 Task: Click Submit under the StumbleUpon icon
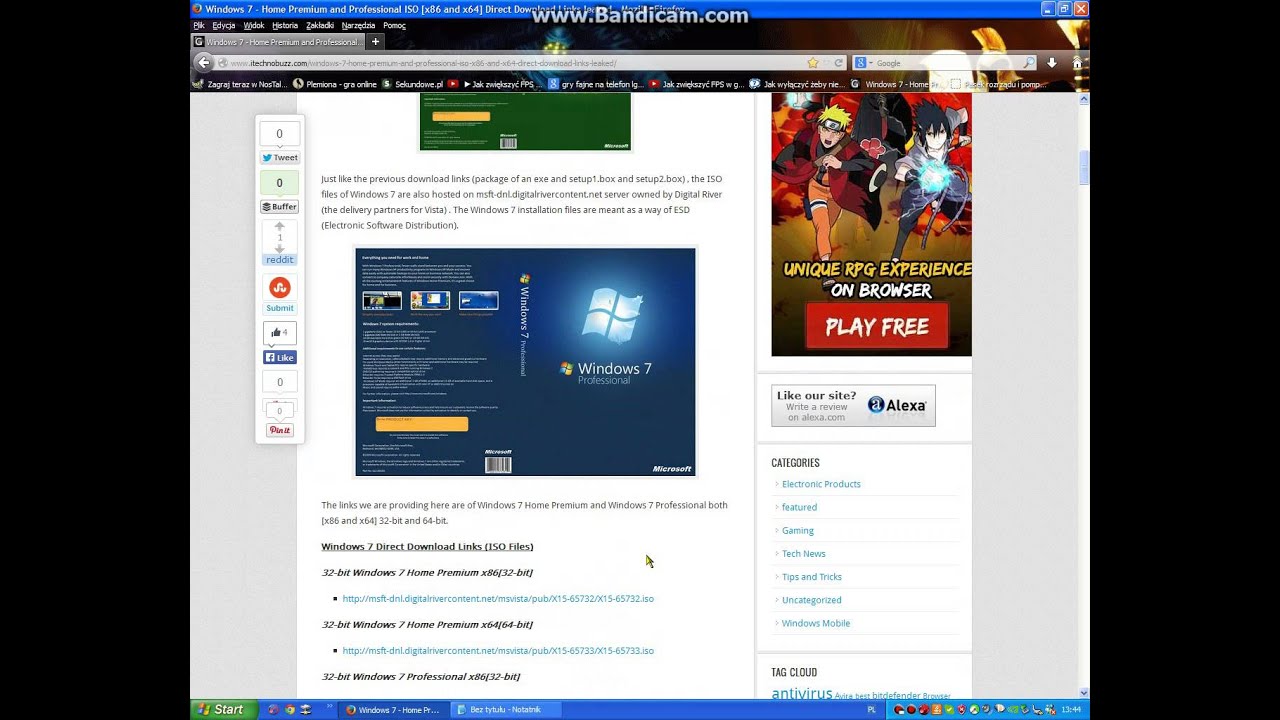pyautogui.click(x=280, y=308)
